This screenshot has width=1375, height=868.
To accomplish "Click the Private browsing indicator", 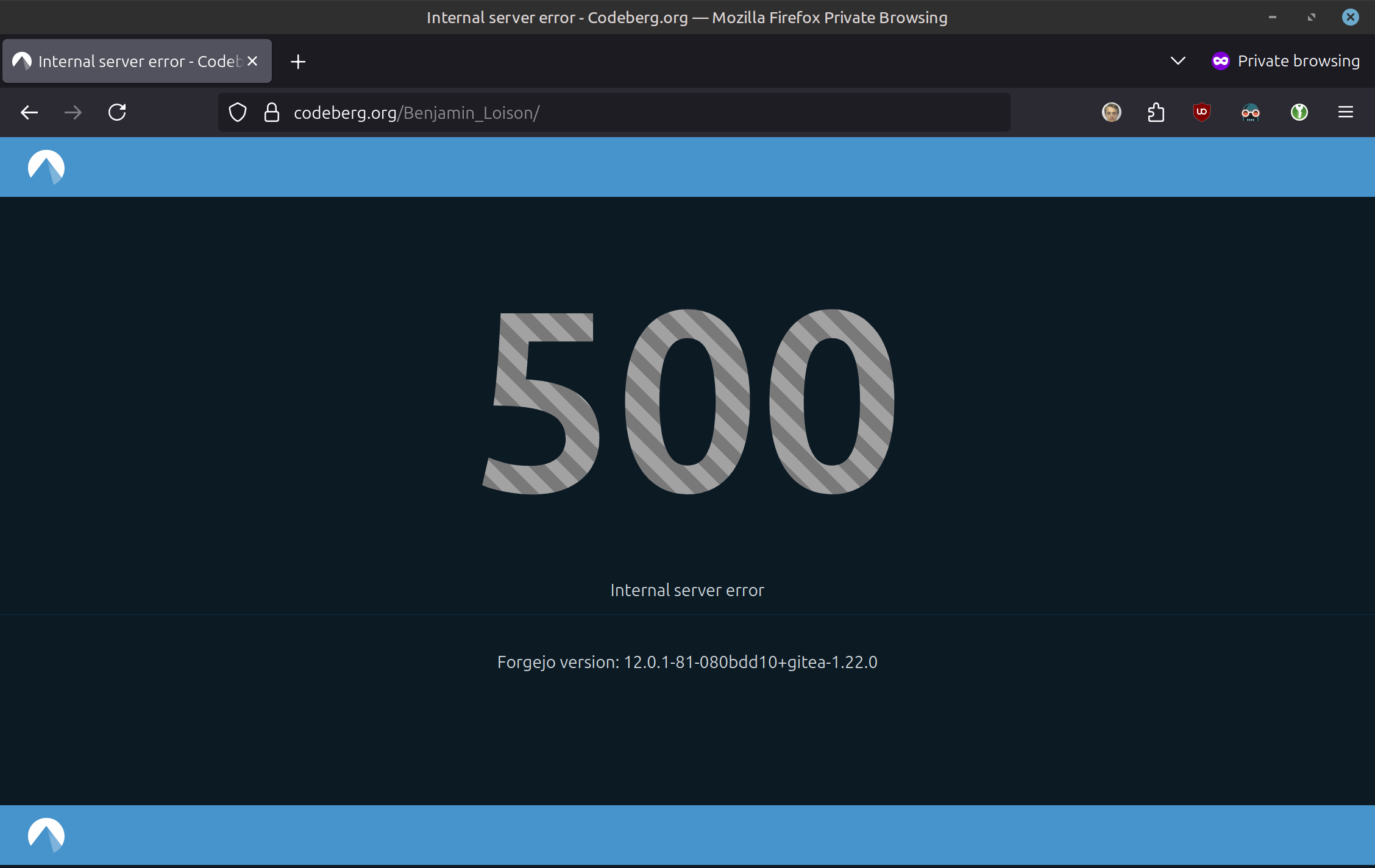I will point(1286,61).
